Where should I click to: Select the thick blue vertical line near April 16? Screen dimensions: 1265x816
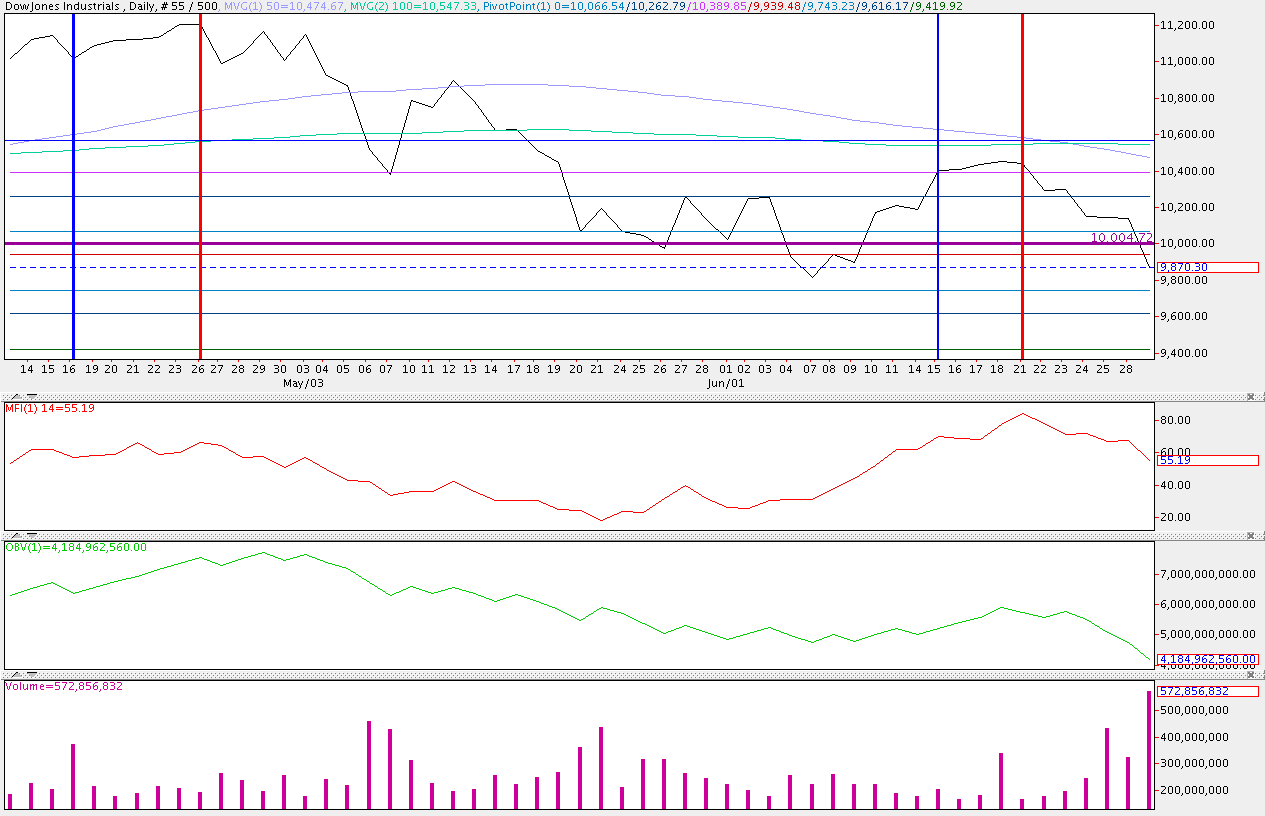pos(73,187)
